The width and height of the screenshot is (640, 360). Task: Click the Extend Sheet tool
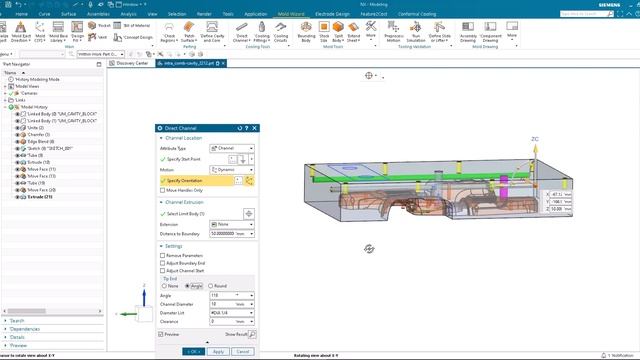(x=353, y=32)
